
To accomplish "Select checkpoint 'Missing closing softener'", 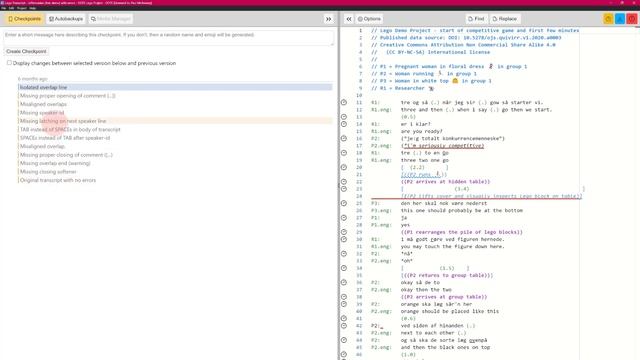I will [175, 171].
